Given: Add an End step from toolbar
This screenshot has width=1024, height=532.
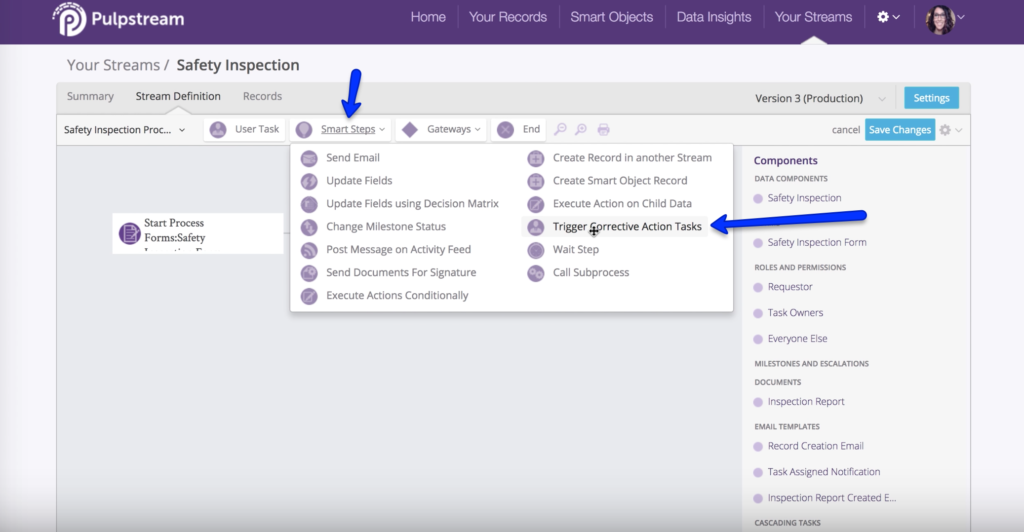Looking at the screenshot, I should [519, 129].
